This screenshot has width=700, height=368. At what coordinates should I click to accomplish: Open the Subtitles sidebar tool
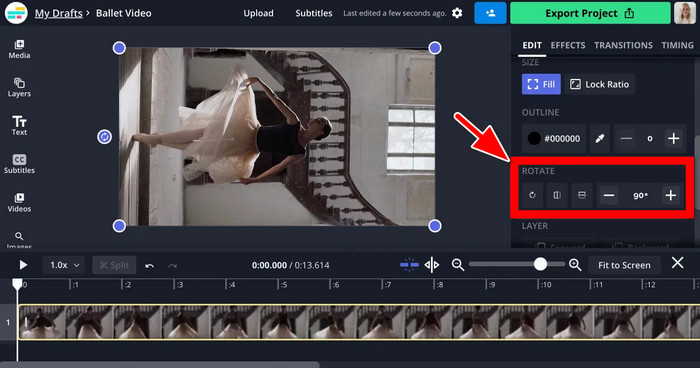[19, 164]
